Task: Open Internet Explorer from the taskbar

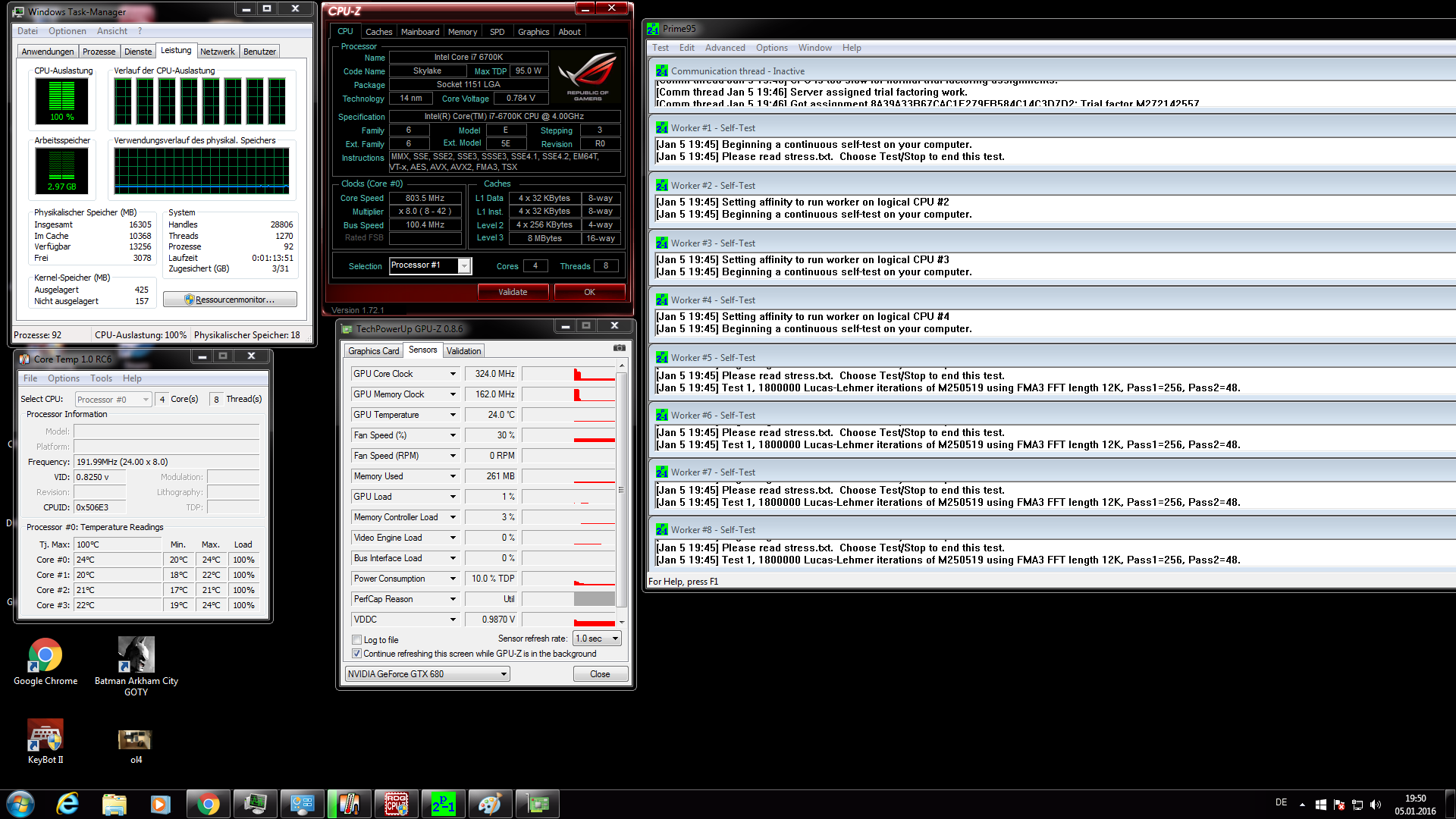Action: pyautogui.click(x=68, y=804)
